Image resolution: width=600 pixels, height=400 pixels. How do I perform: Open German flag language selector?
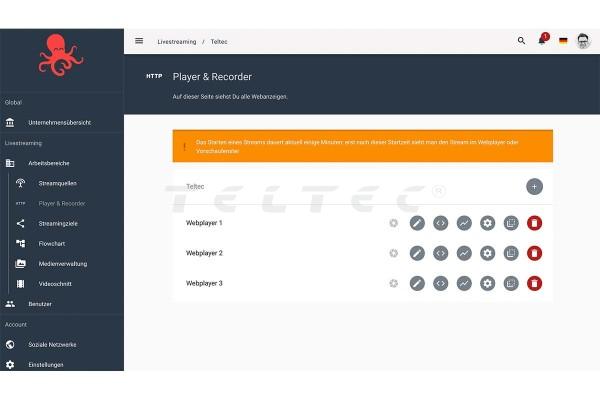pos(563,41)
